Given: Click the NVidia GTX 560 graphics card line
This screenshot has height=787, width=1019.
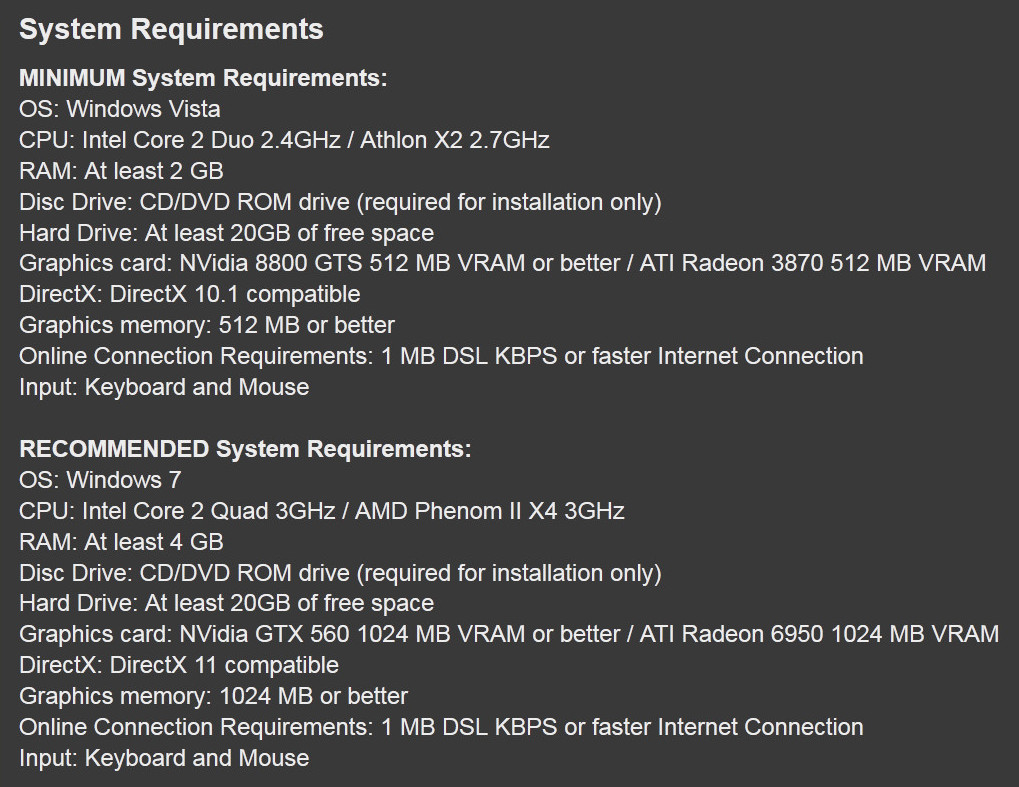Looking at the screenshot, I should (509, 634).
